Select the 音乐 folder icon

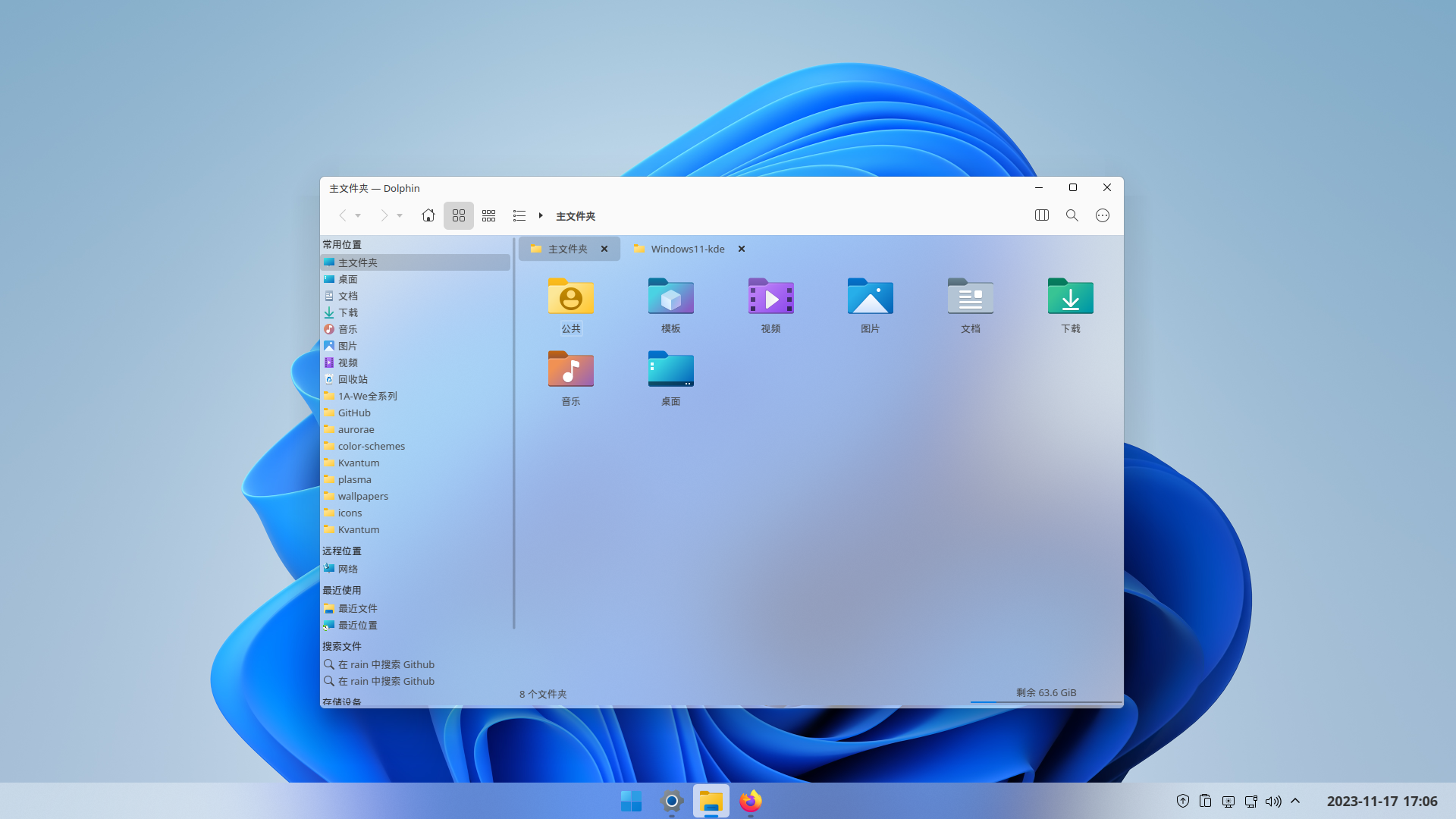(x=571, y=369)
